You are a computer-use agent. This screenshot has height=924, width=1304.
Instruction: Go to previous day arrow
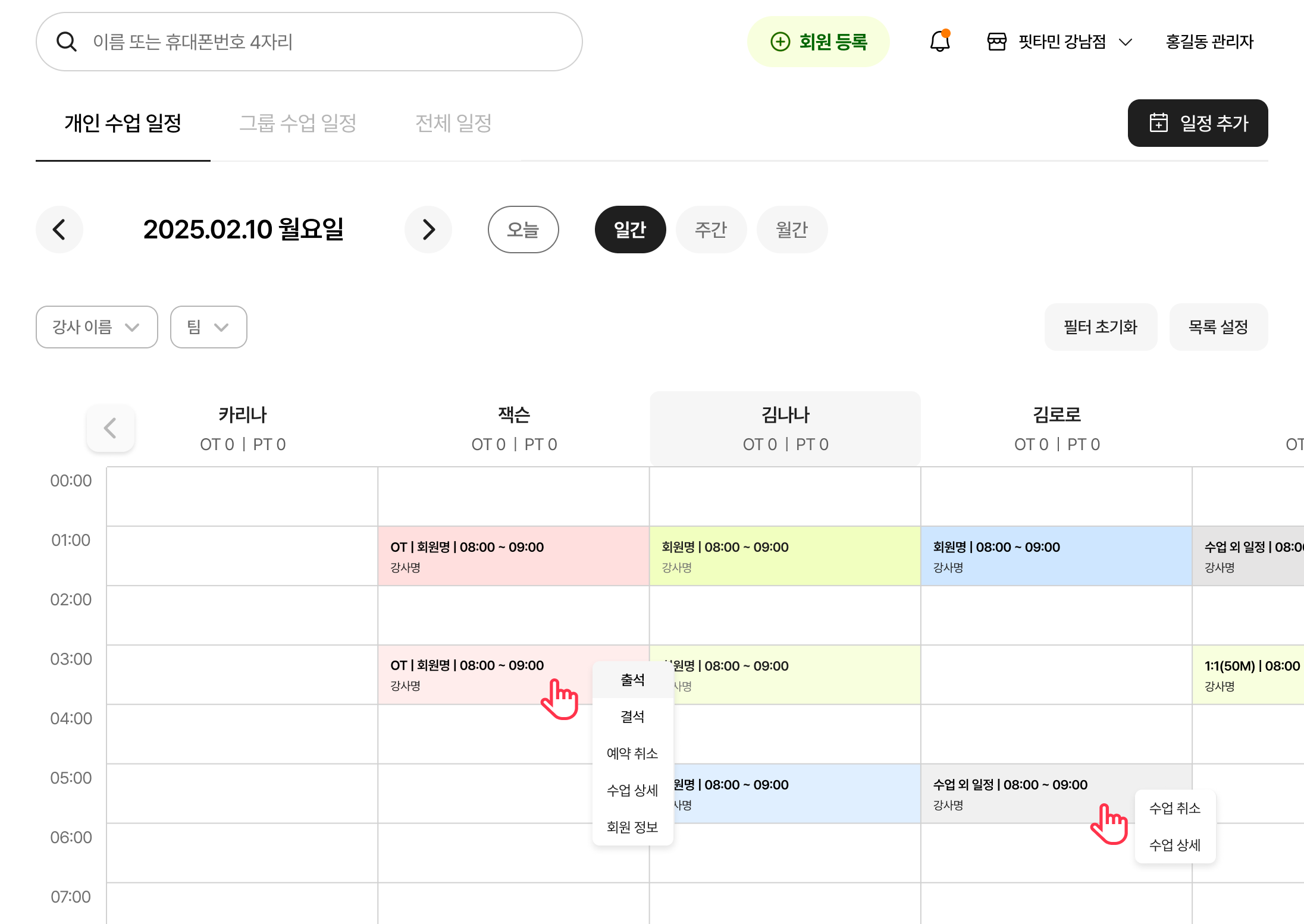(x=59, y=230)
